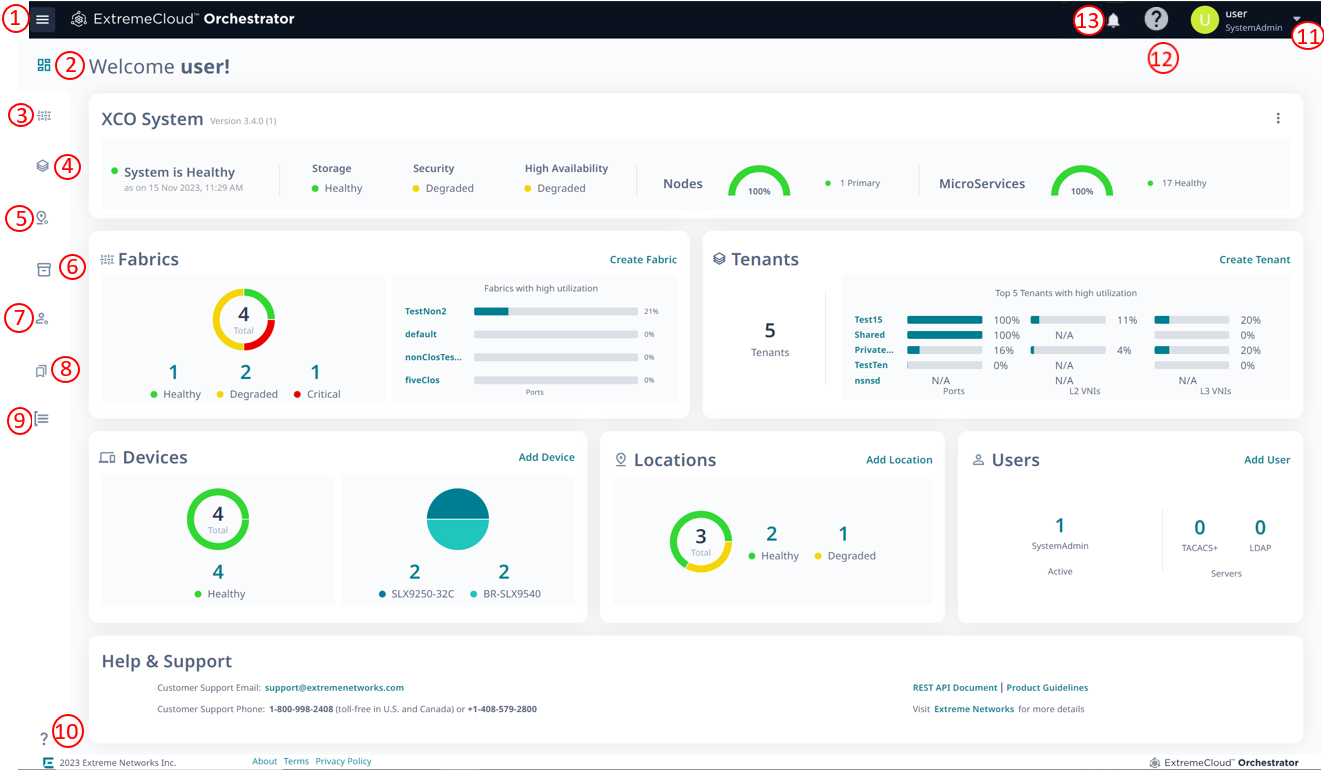Image resolution: width=1325 pixels, height=773 pixels.
Task: View the Privacy Policy in the footer
Action: (343, 761)
